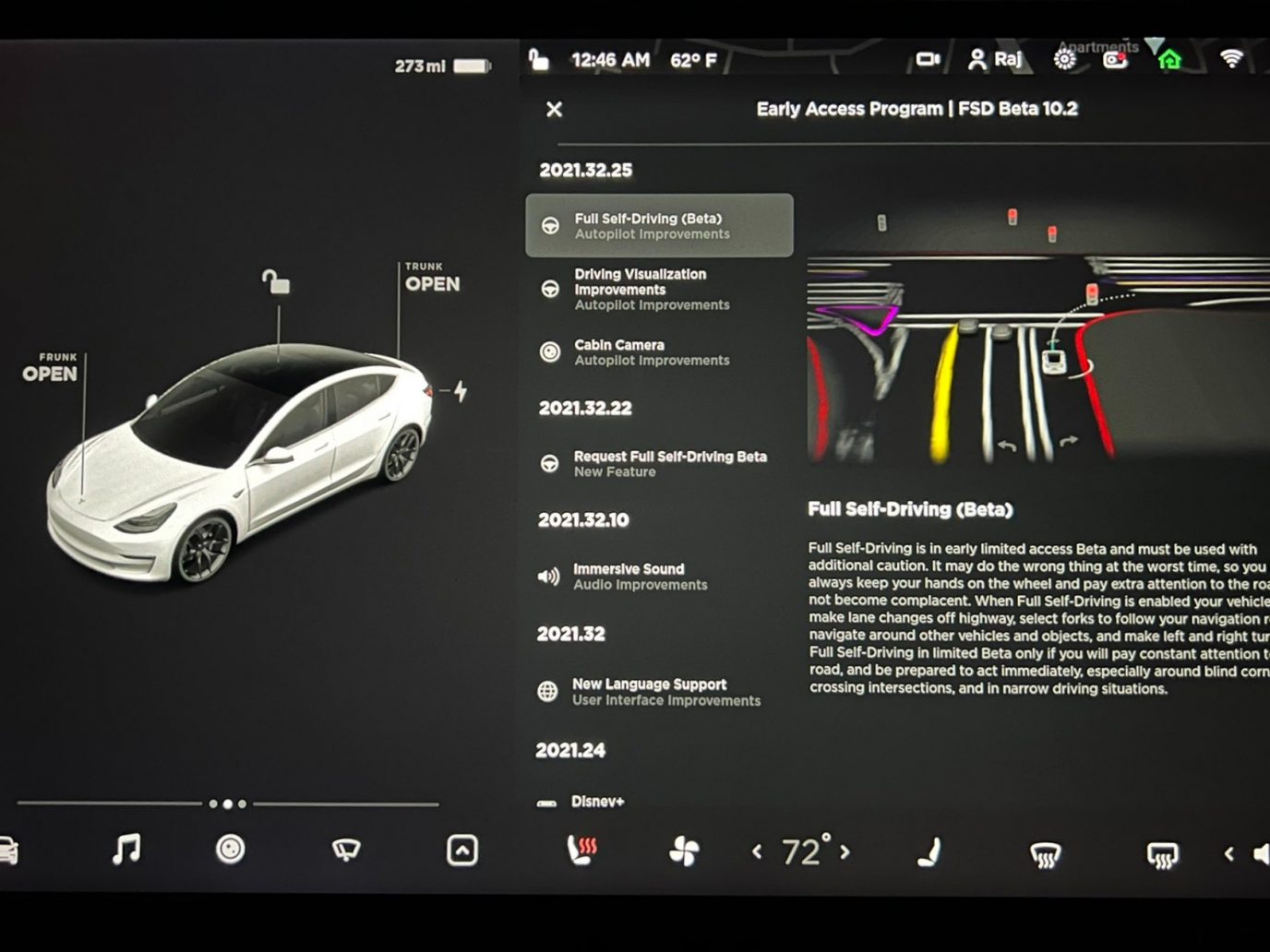
Task: Tap the door lock icon in status bar
Action: 539,60
